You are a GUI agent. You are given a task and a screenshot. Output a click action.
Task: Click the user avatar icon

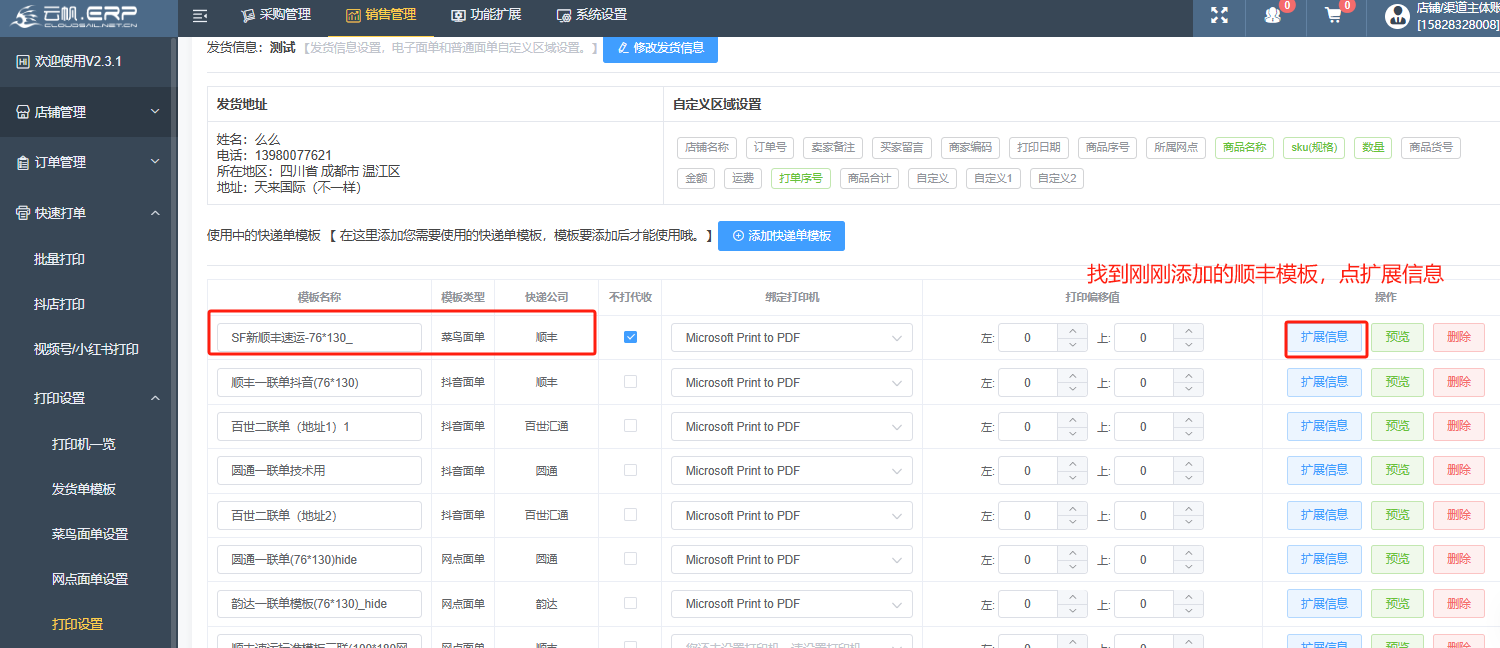tap(1396, 16)
